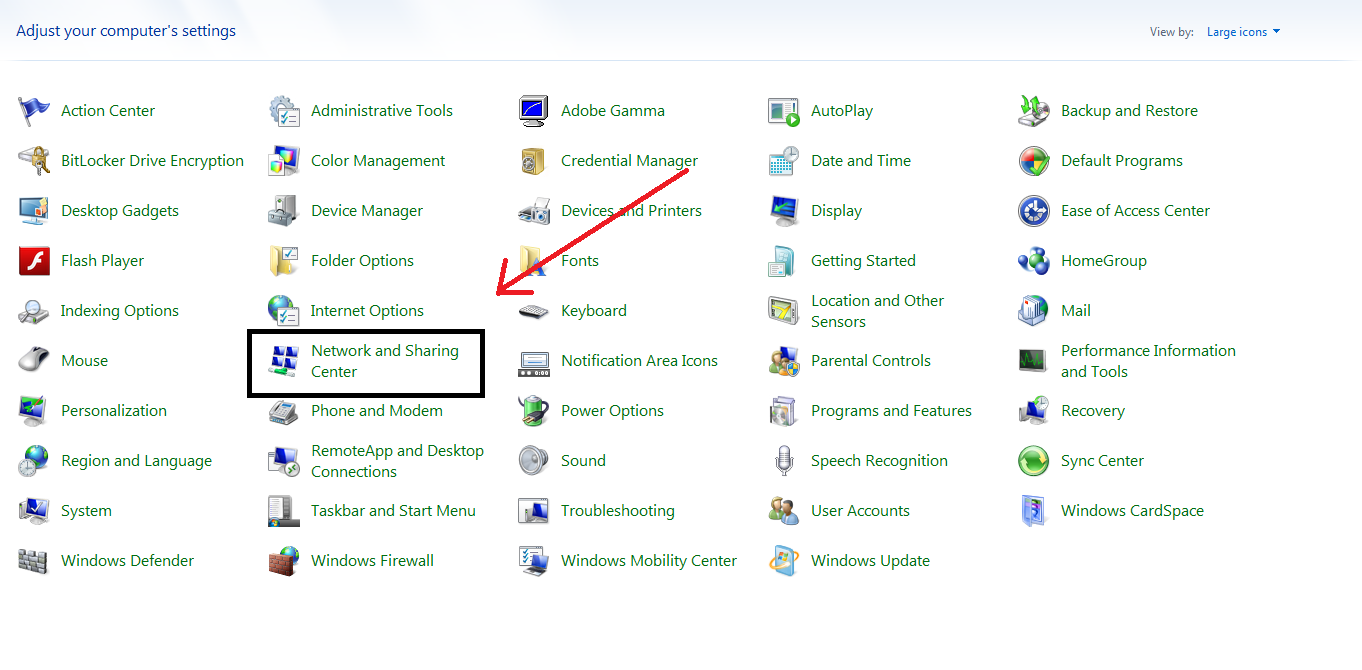
Task: Click RemoteApp and Desktop Connections link
Action: click(397, 461)
